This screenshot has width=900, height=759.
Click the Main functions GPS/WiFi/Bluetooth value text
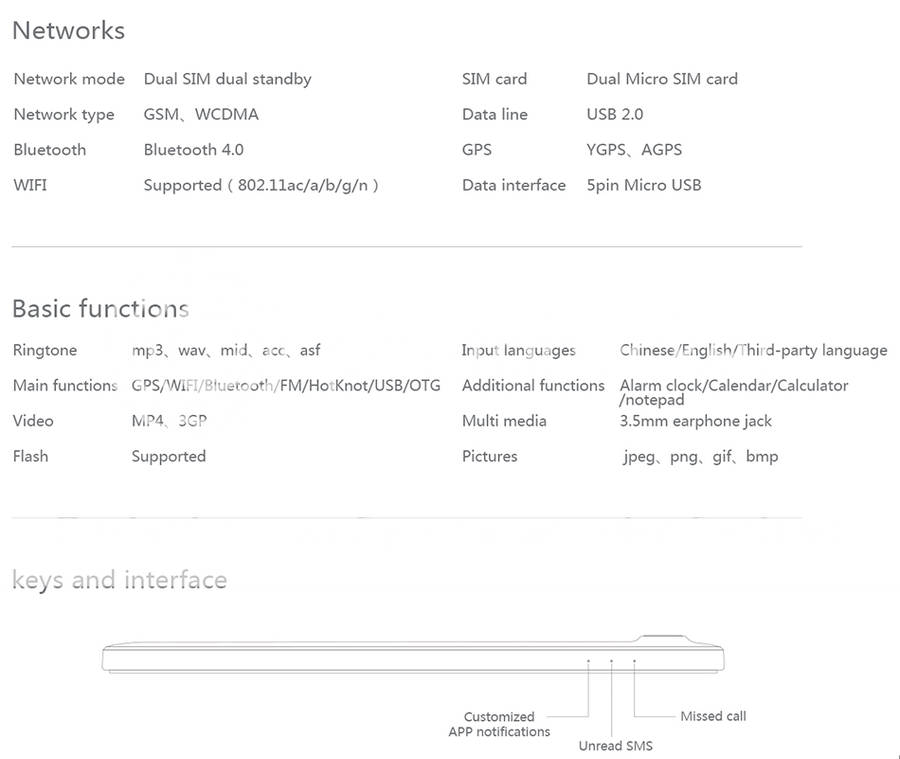point(286,386)
